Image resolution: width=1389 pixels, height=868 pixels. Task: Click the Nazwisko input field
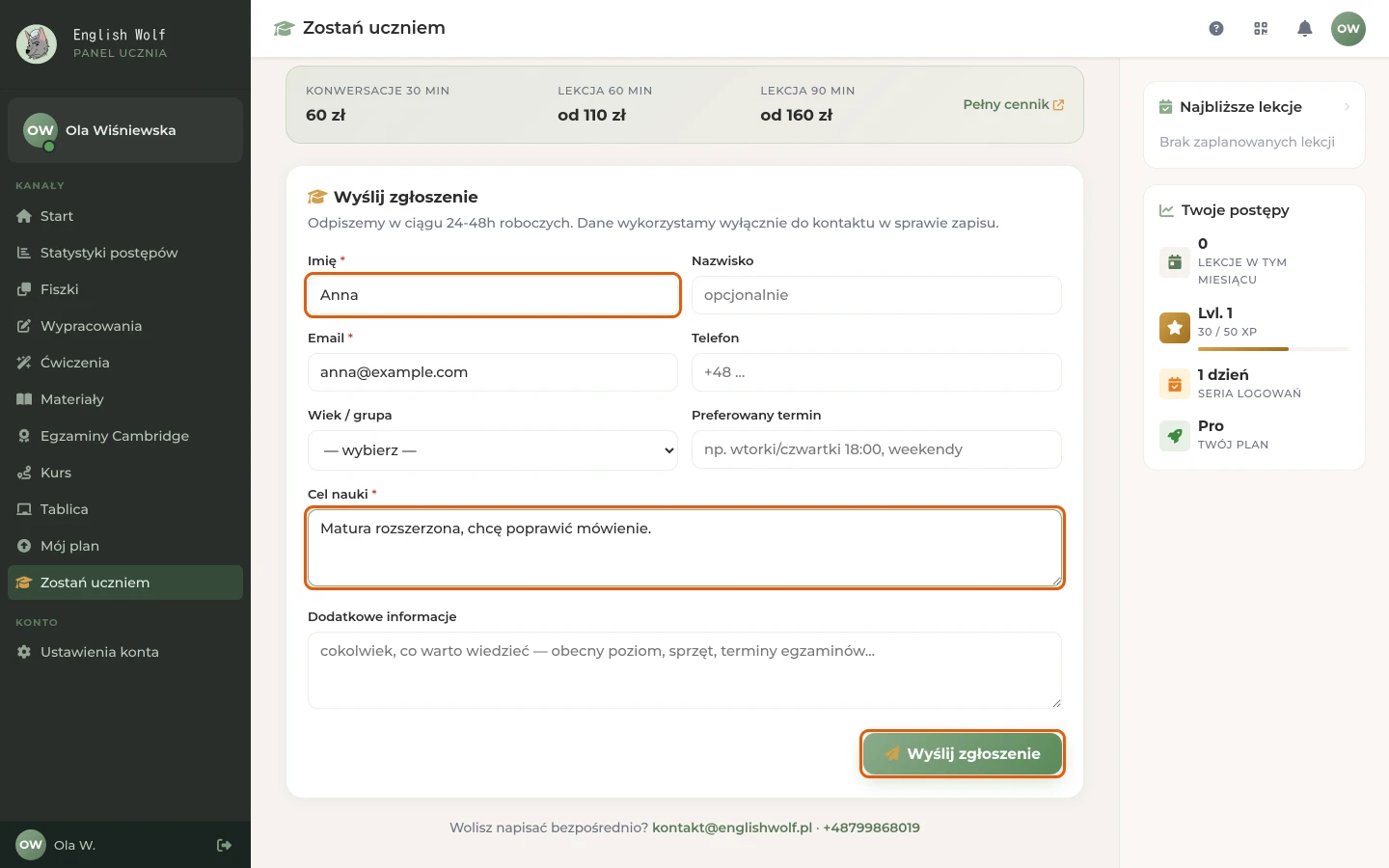(x=877, y=295)
